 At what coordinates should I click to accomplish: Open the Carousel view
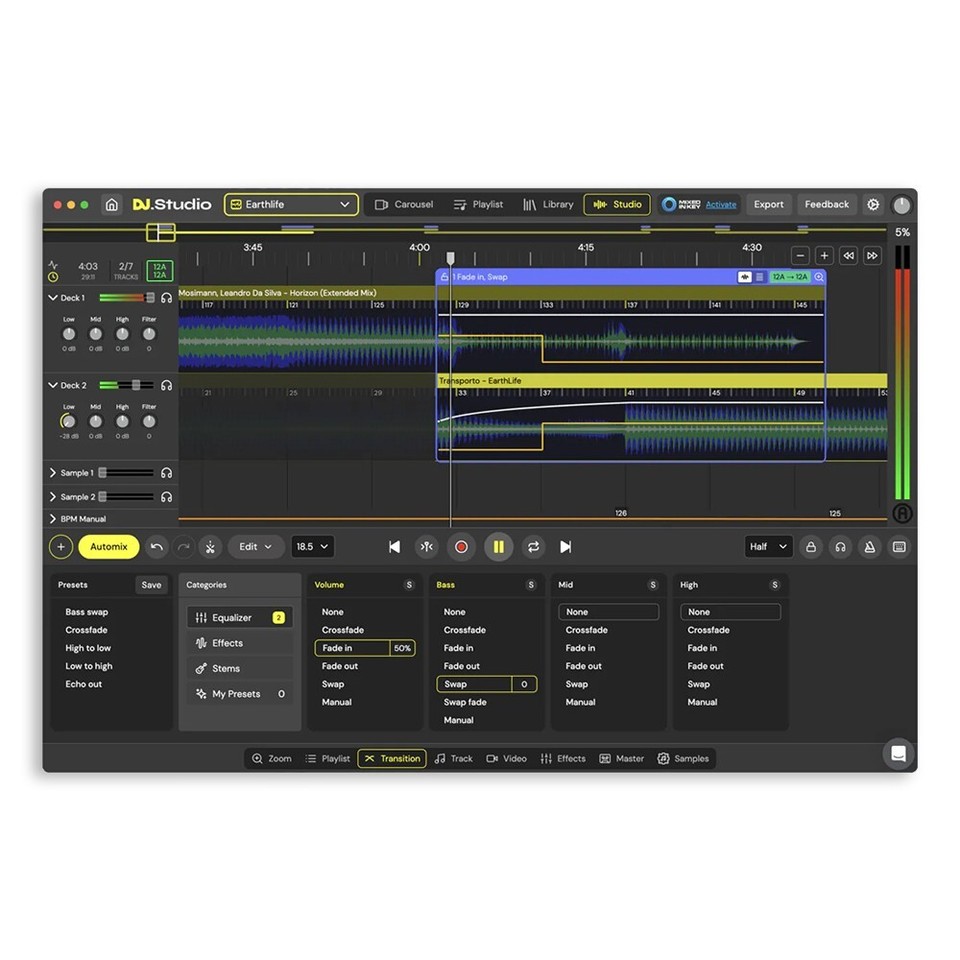tap(403, 204)
